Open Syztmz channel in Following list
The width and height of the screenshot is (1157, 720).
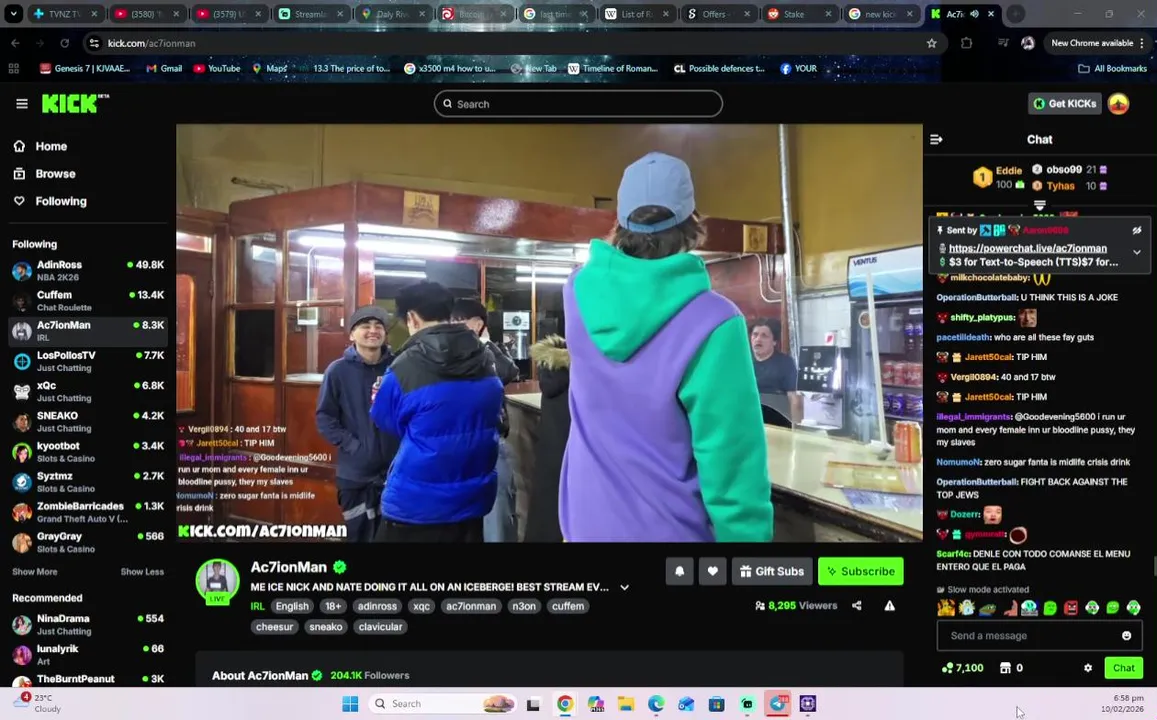click(x=88, y=482)
